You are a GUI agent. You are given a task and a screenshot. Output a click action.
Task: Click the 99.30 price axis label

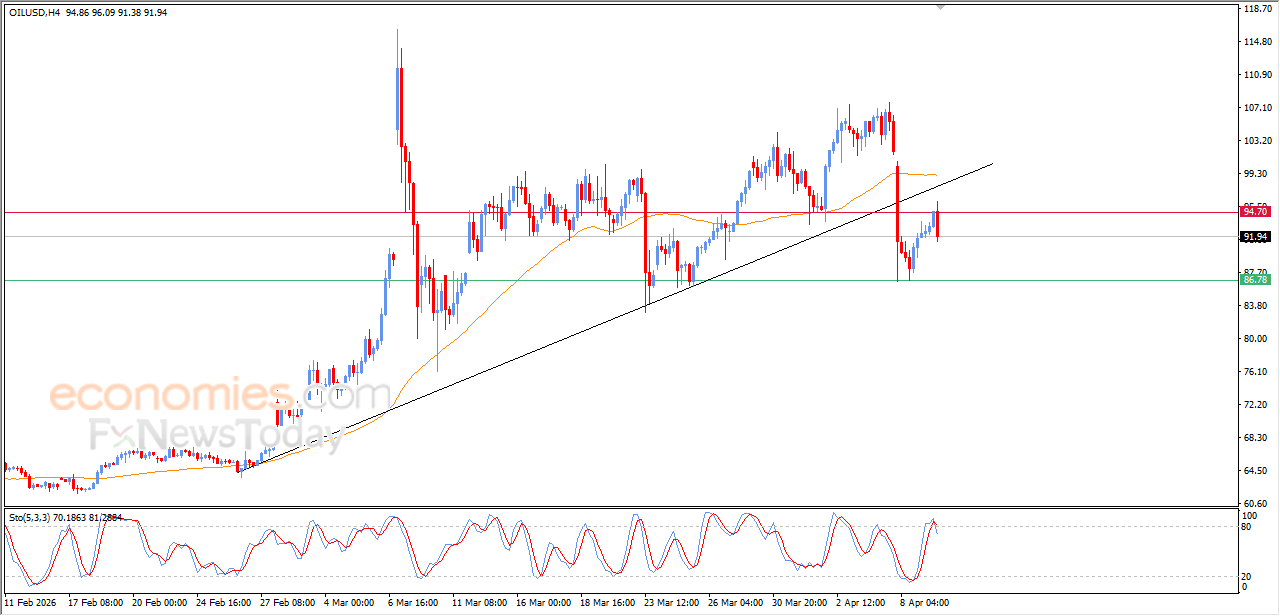(x=1254, y=174)
